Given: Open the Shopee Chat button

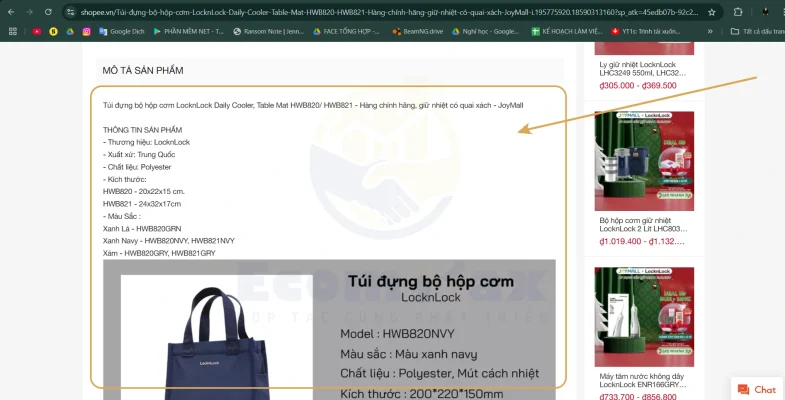Looking at the screenshot, I should coord(757,389).
